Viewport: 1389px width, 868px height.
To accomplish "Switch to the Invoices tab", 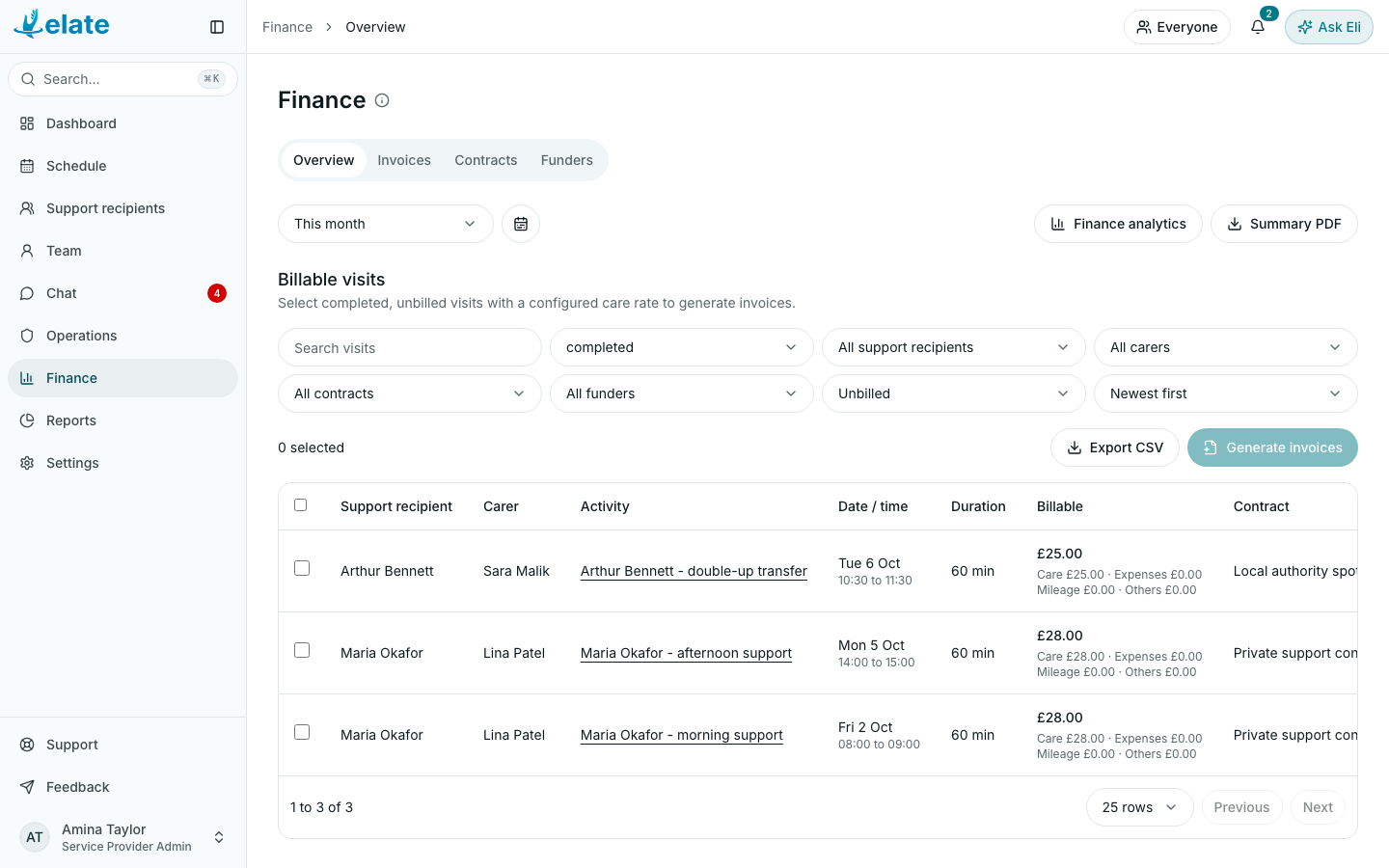I will pyautogui.click(x=404, y=160).
